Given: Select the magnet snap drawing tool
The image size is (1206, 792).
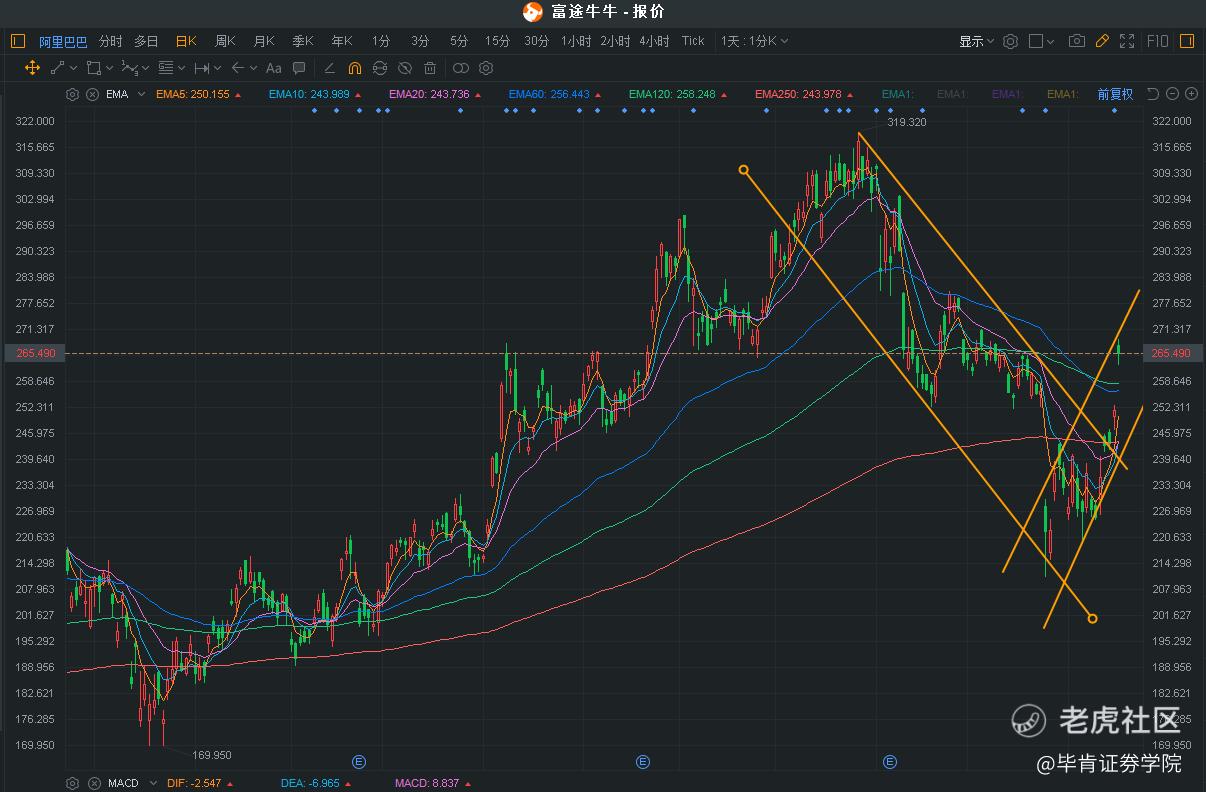Looking at the screenshot, I should point(354,68).
